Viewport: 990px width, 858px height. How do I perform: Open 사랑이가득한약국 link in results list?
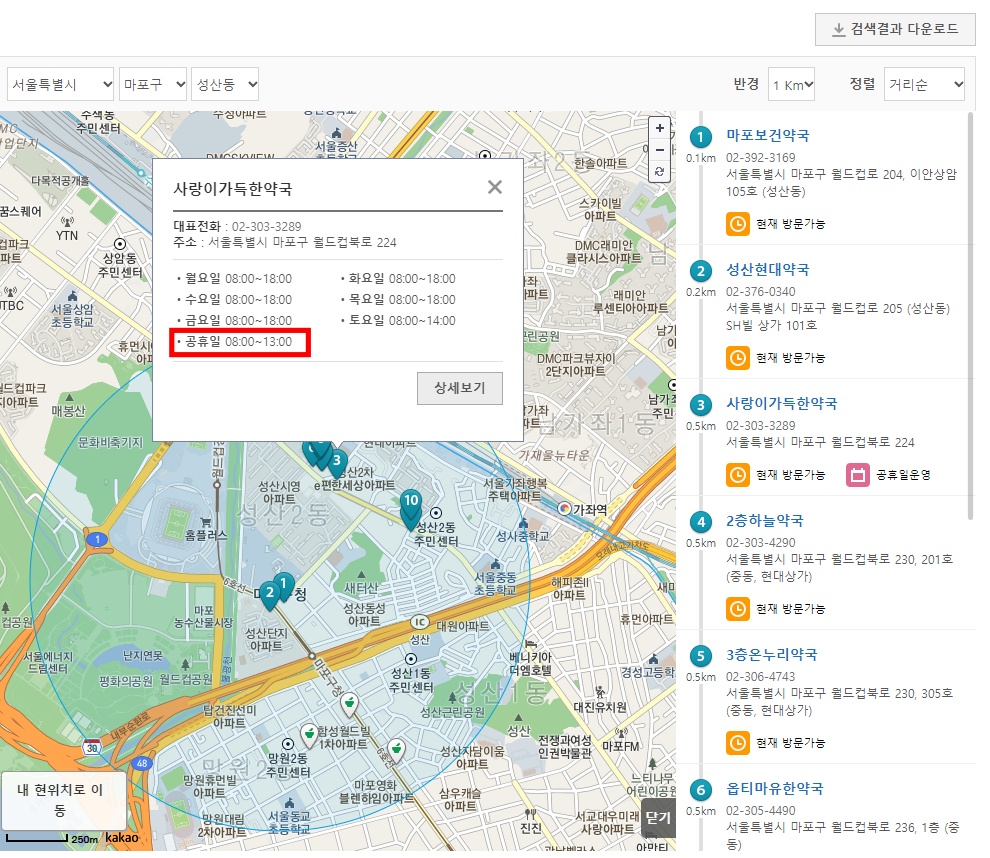pyautogui.click(x=782, y=403)
